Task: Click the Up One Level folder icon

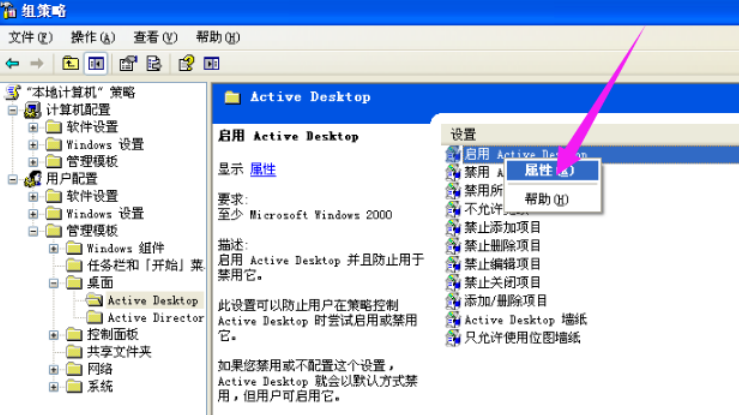Action: [72, 64]
